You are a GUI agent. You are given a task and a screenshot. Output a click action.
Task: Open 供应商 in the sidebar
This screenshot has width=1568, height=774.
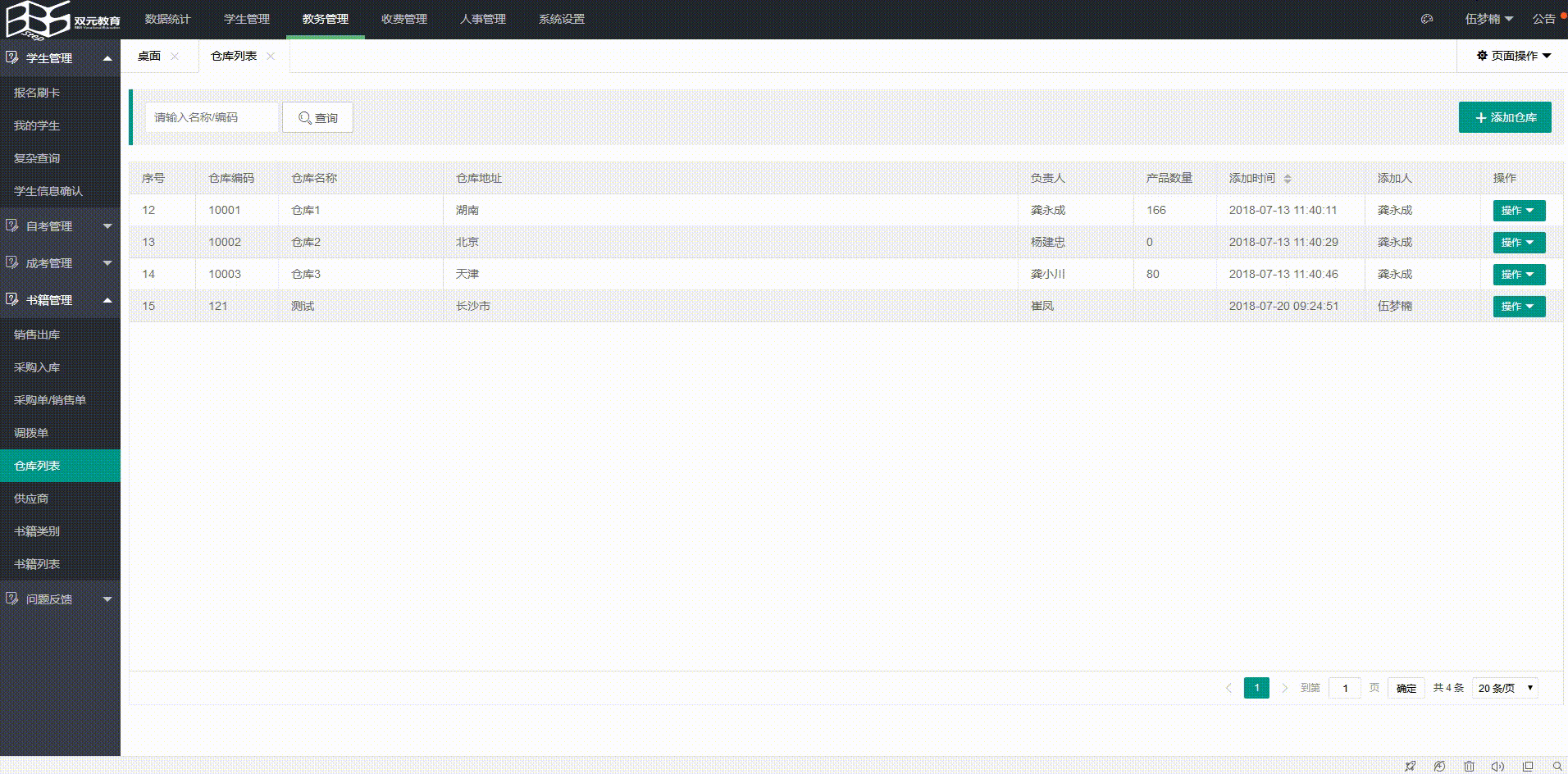pos(31,499)
